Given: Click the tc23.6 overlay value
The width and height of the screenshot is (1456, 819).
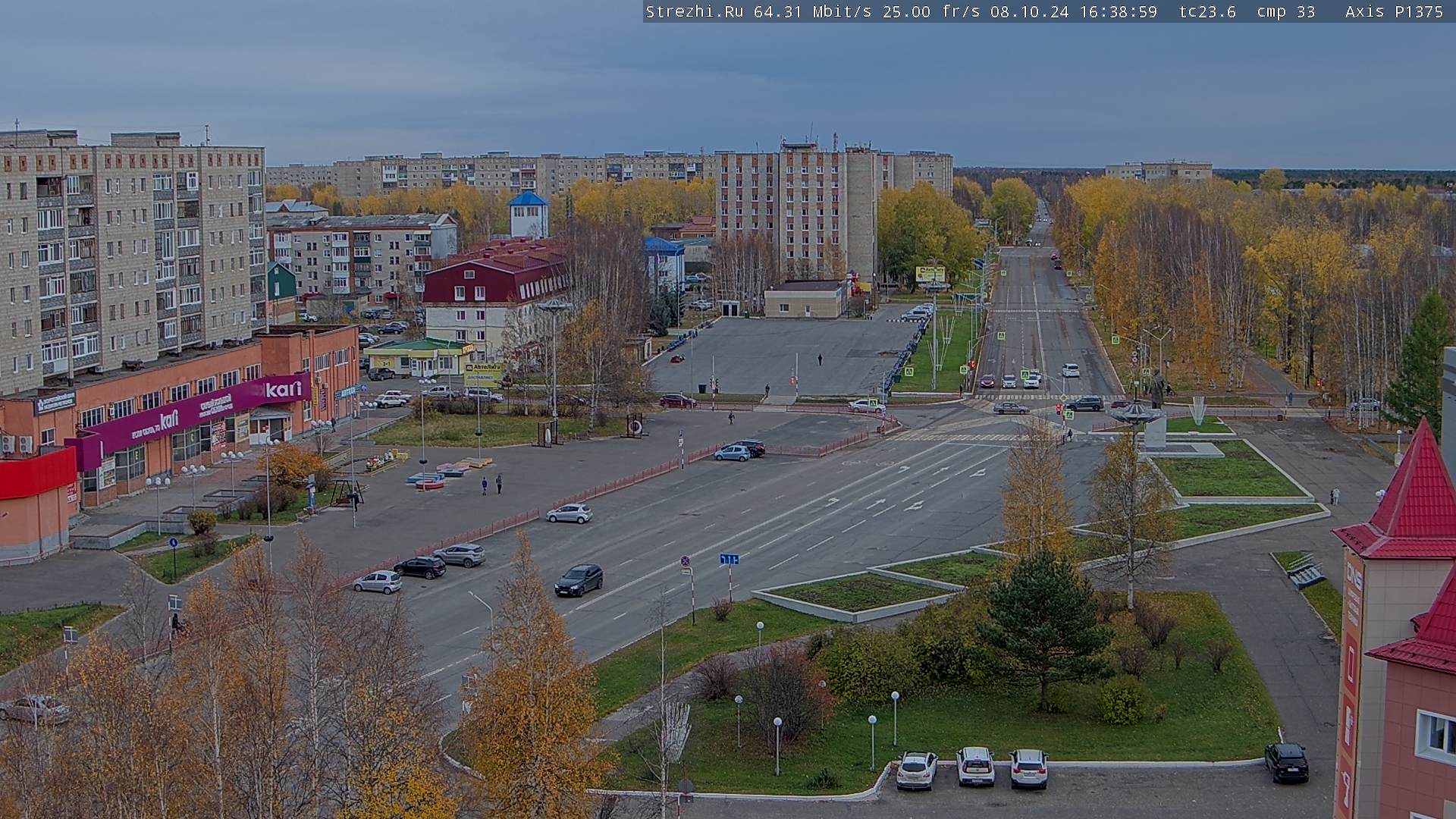Looking at the screenshot, I should tap(1207, 11).
